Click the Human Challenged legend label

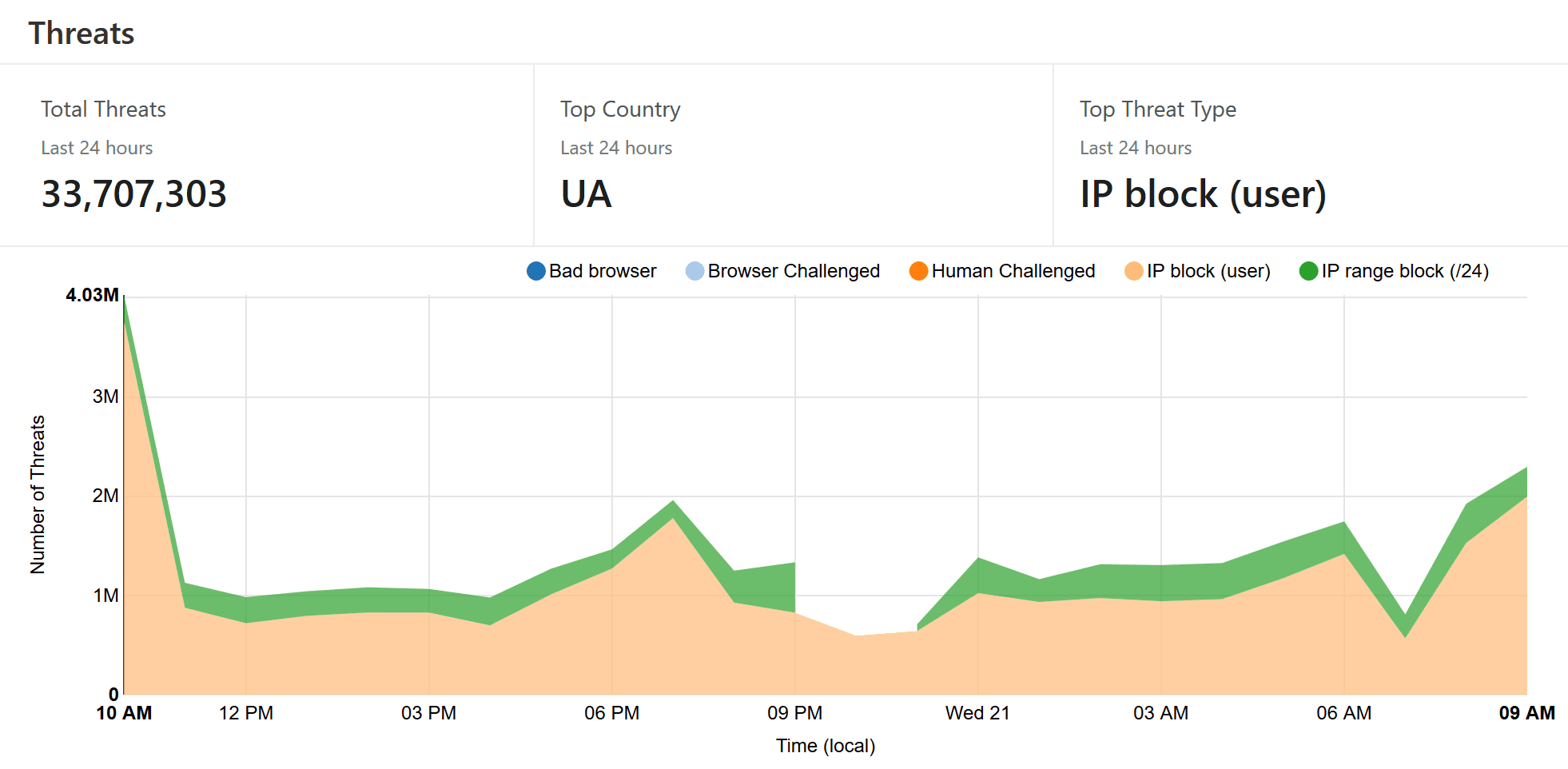point(1013,271)
